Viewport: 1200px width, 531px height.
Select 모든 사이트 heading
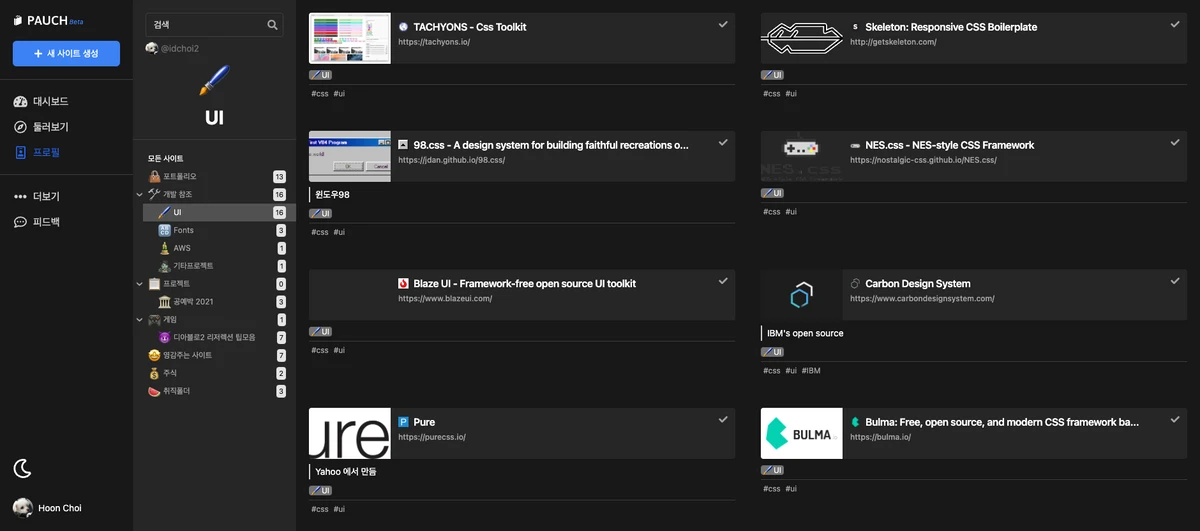[165, 158]
